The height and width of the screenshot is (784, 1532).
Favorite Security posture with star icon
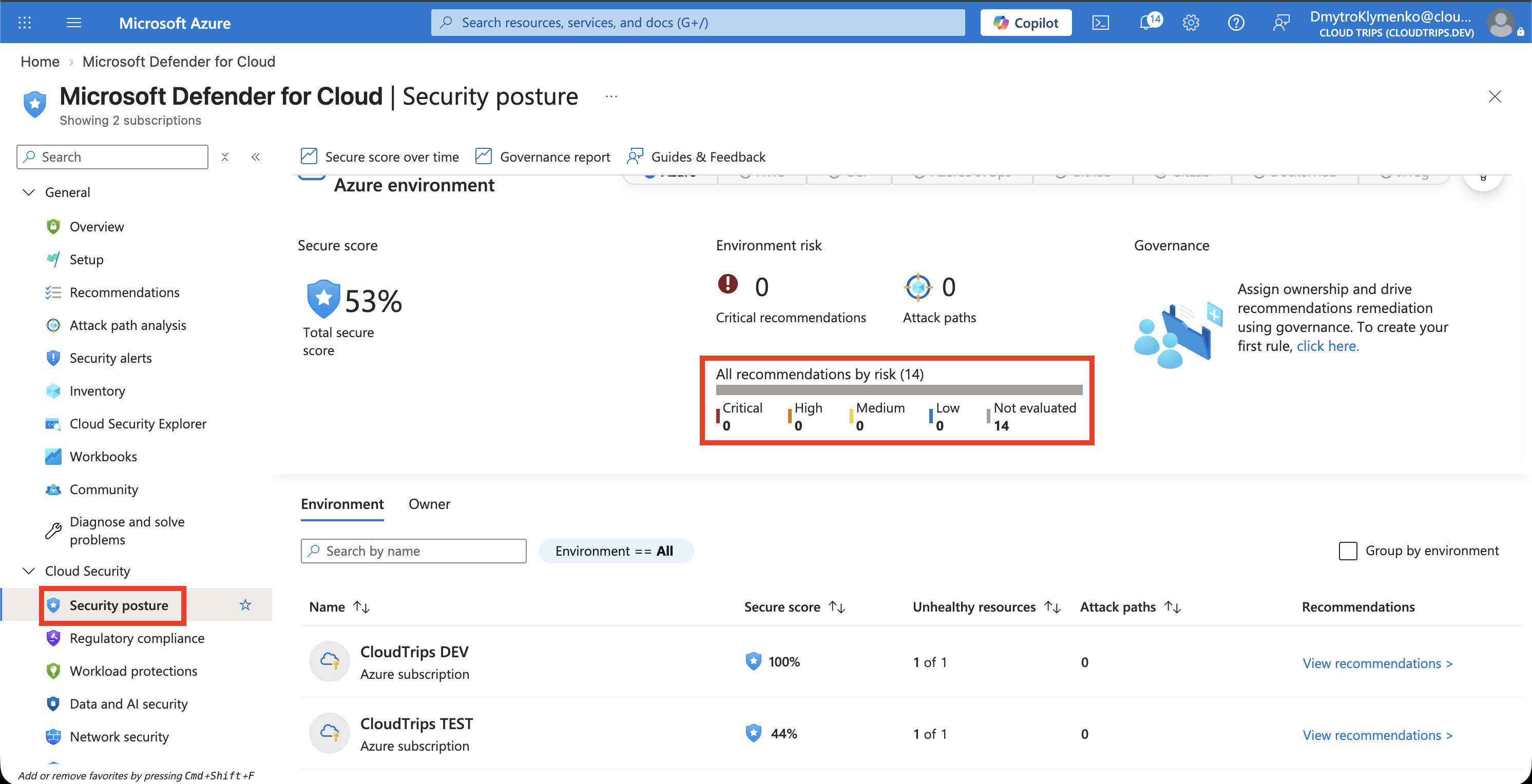point(245,605)
